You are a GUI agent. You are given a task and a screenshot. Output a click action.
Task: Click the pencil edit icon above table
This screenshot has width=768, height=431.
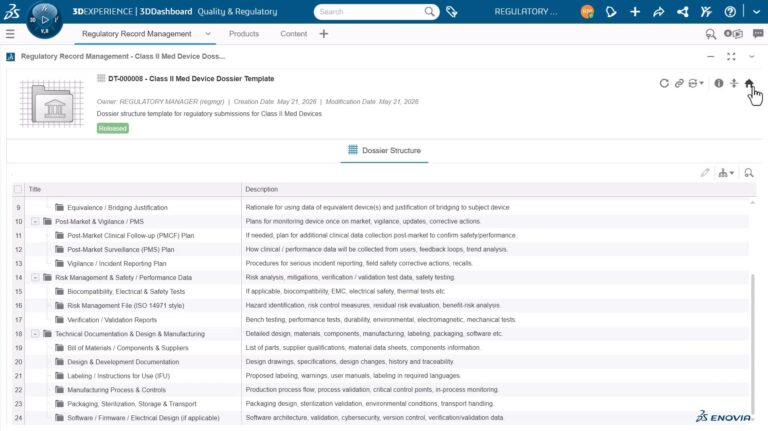[705, 173]
